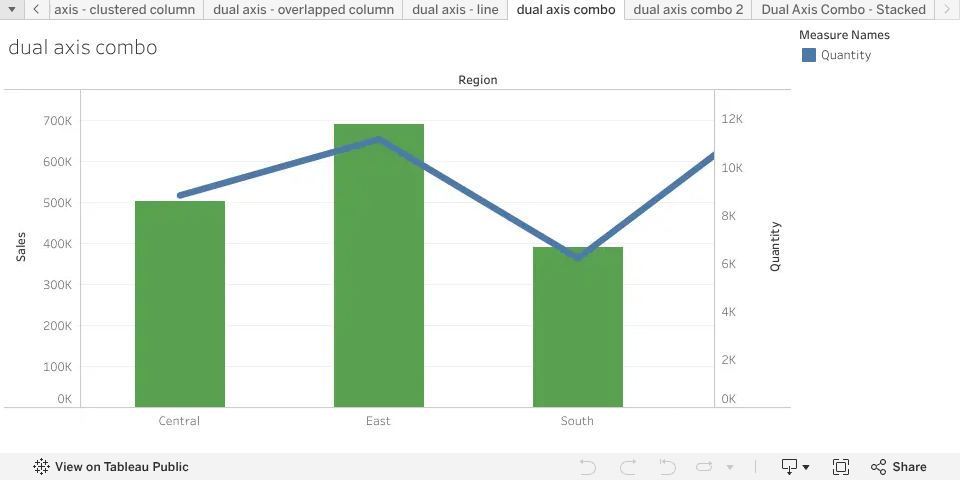Expand the Download dropdown arrow

click(806, 468)
